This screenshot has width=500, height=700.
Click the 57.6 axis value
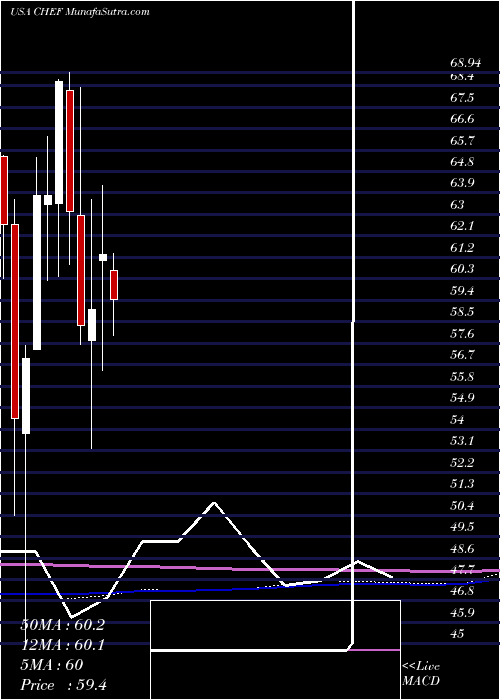[462, 334]
